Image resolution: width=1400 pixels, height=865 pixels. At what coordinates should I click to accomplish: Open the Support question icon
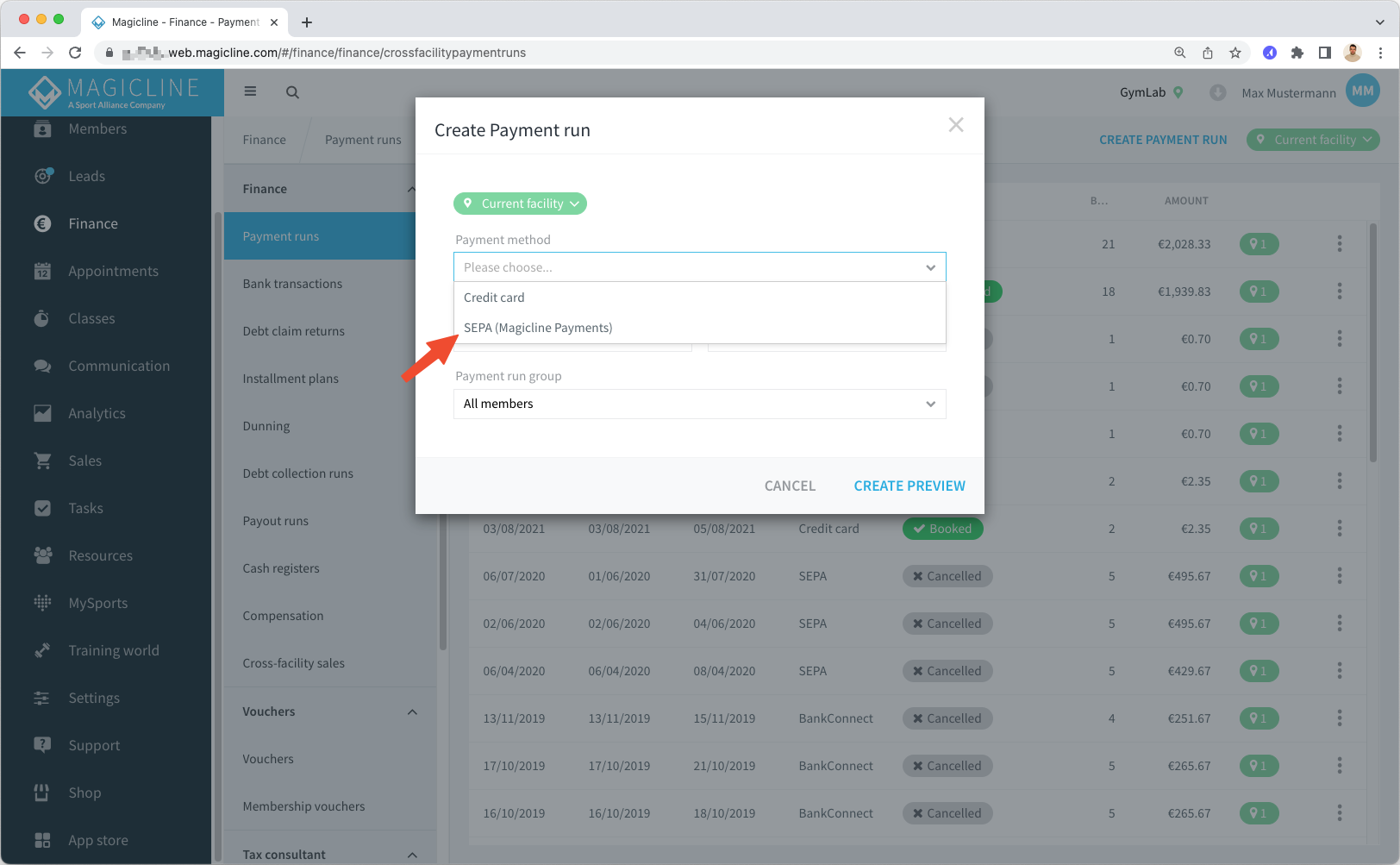[42, 745]
